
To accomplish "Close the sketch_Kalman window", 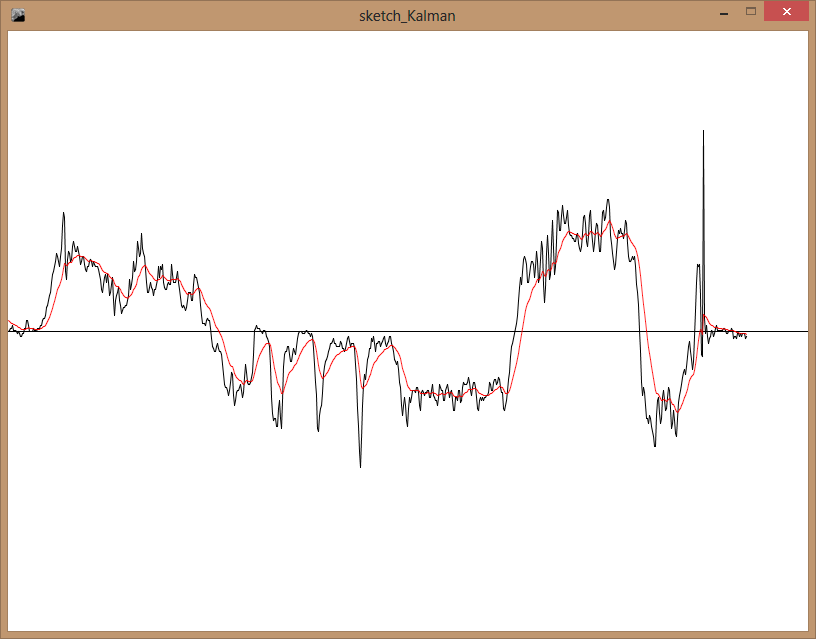I will (x=787, y=12).
